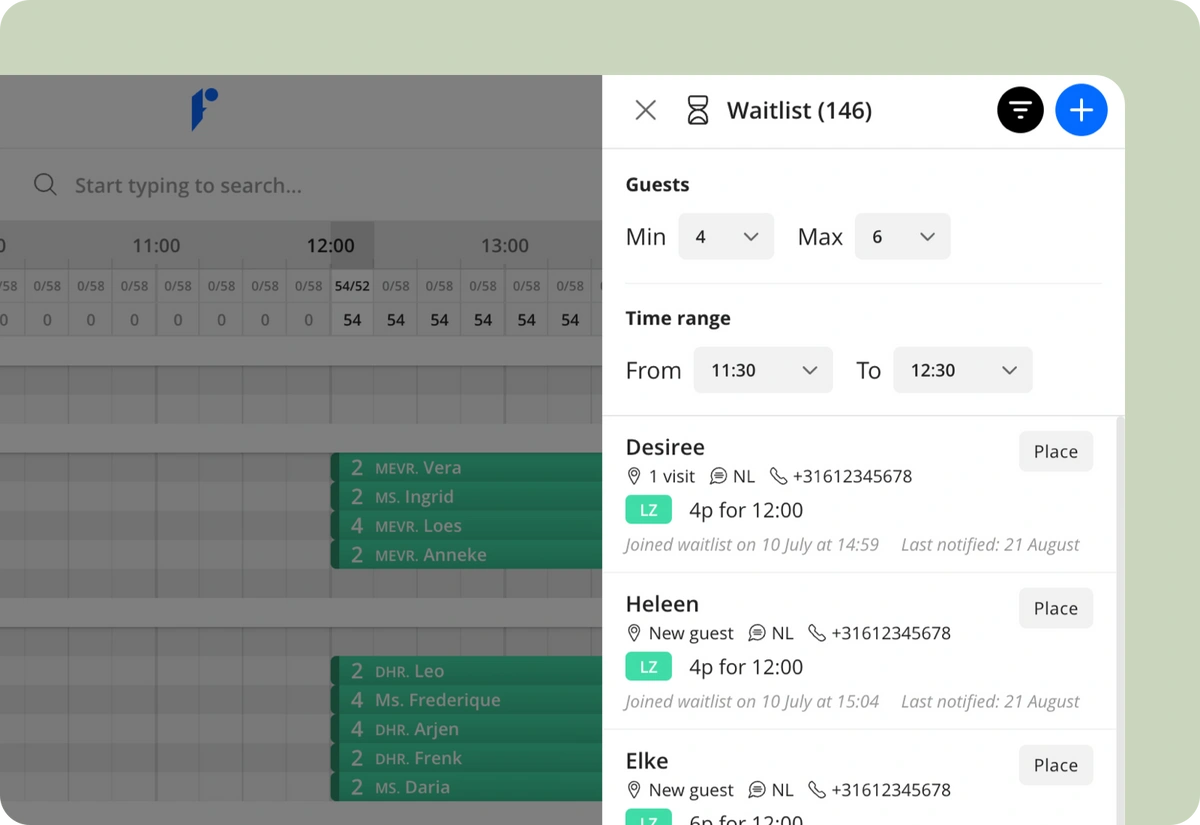Image resolution: width=1200 pixels, height=825 pixels.
Task: Open the waitlist filter options button
Action: pos(1020,110)
